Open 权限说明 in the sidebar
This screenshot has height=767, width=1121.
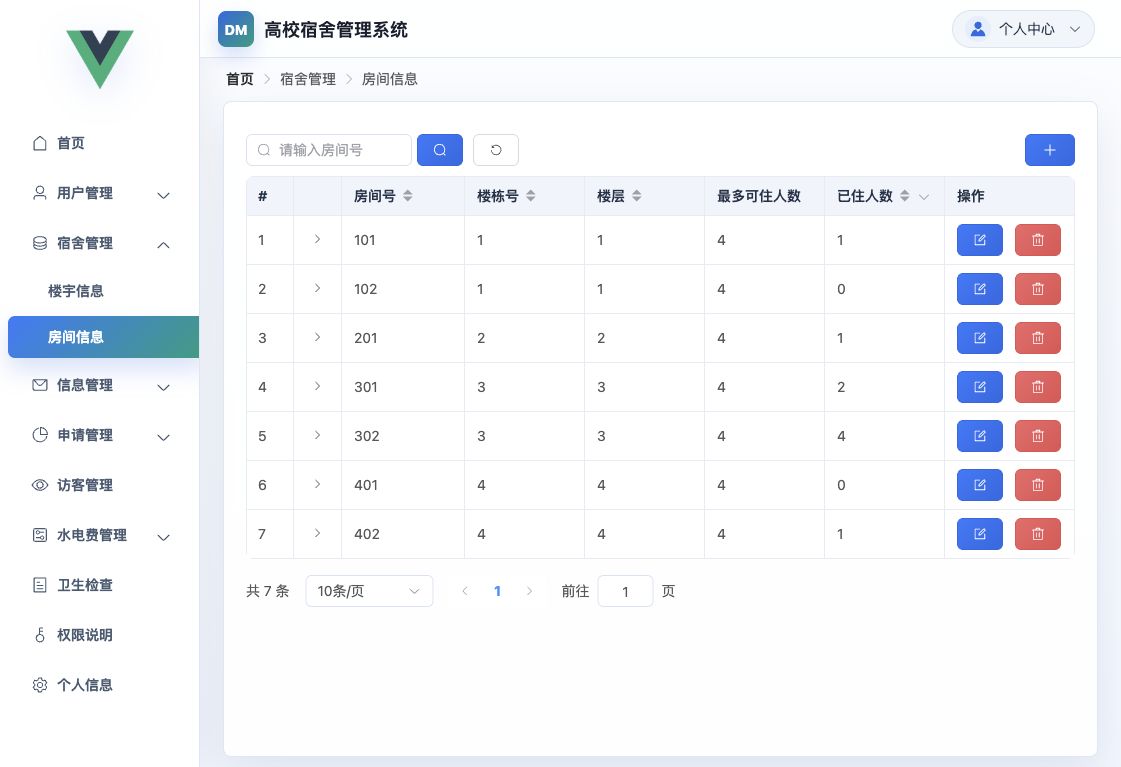[x=99, y=635]
